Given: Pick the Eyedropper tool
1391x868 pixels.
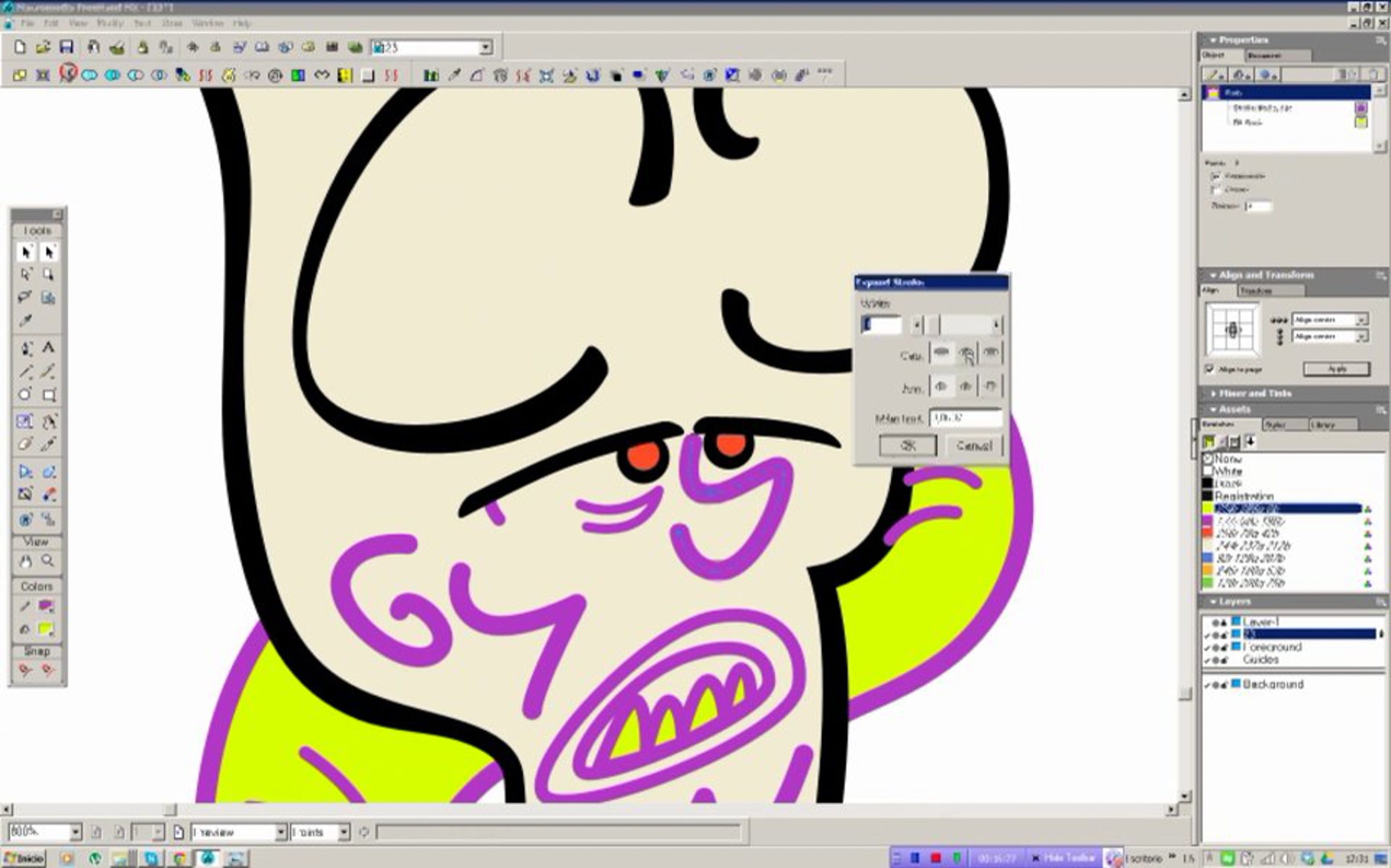Looking at the screenshot, I should (25, 320).
